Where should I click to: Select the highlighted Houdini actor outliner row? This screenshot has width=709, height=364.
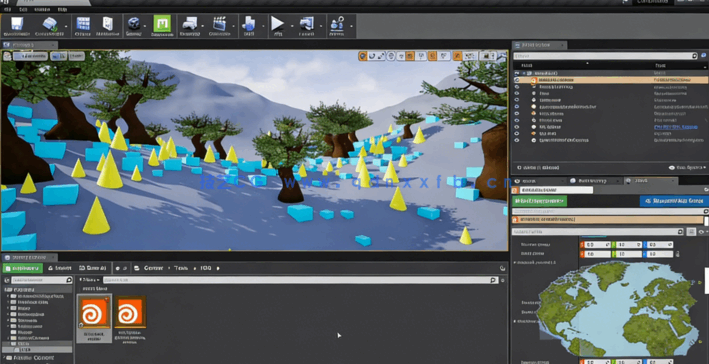pos(611,80)
